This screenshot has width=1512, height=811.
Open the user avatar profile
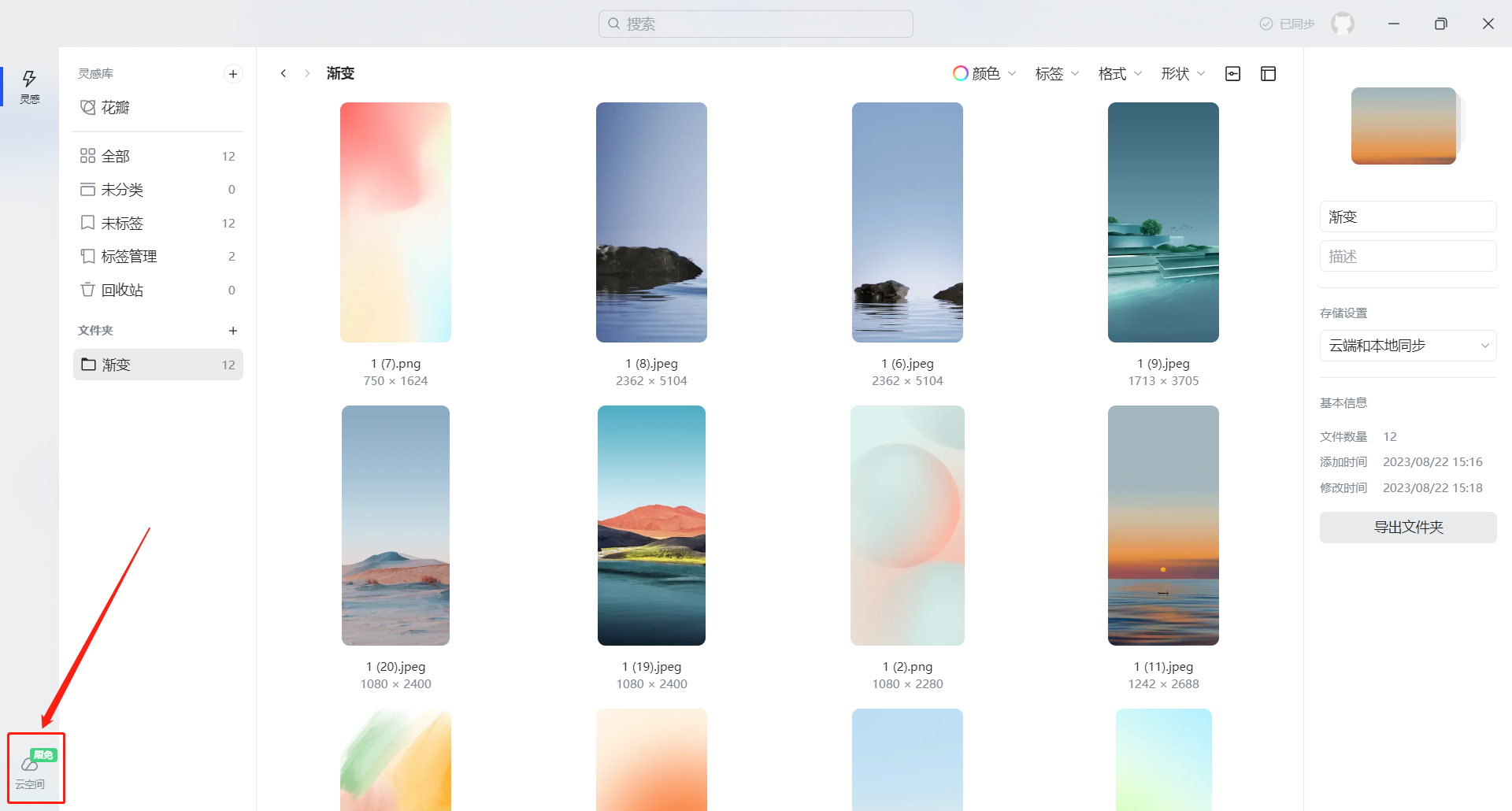pyautogui.click(x=1343, y=24)
